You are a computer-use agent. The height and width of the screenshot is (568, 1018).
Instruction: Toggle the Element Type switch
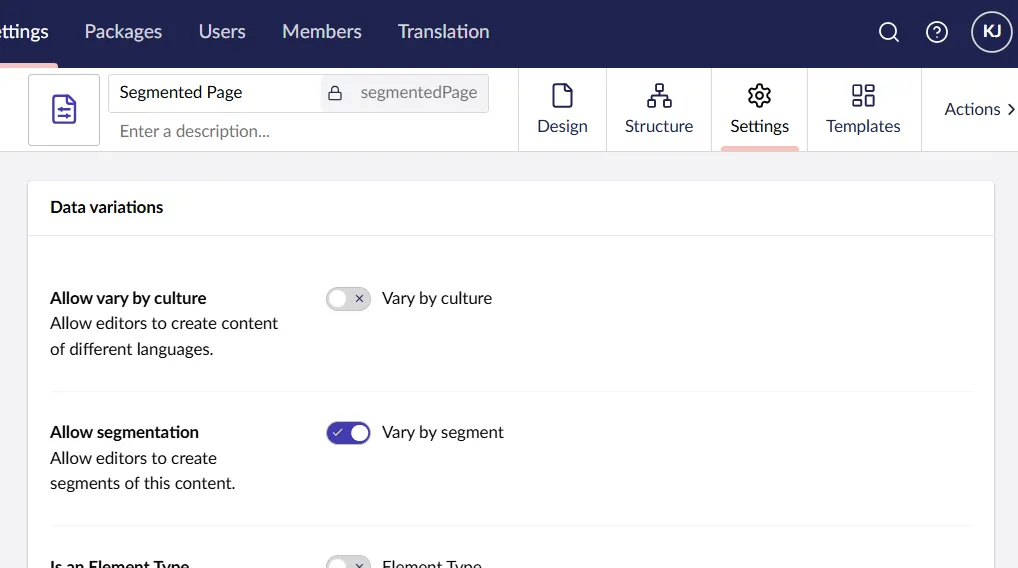point(348,563)
